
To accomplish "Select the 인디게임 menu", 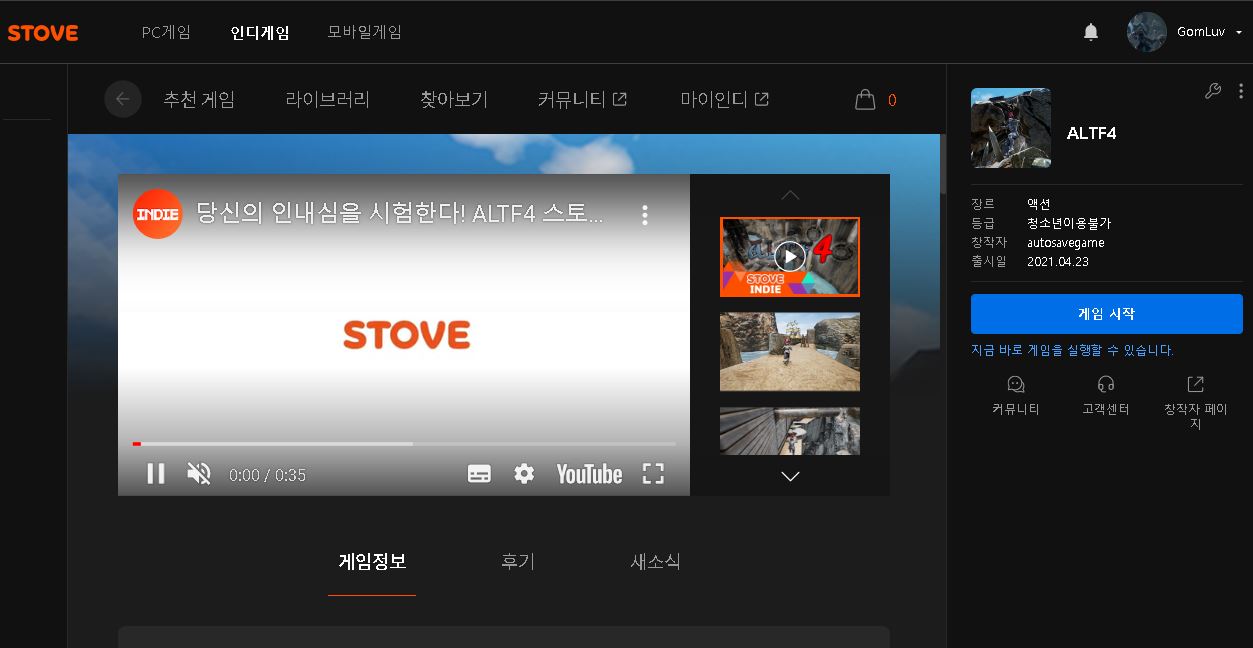I will (260, 32).
